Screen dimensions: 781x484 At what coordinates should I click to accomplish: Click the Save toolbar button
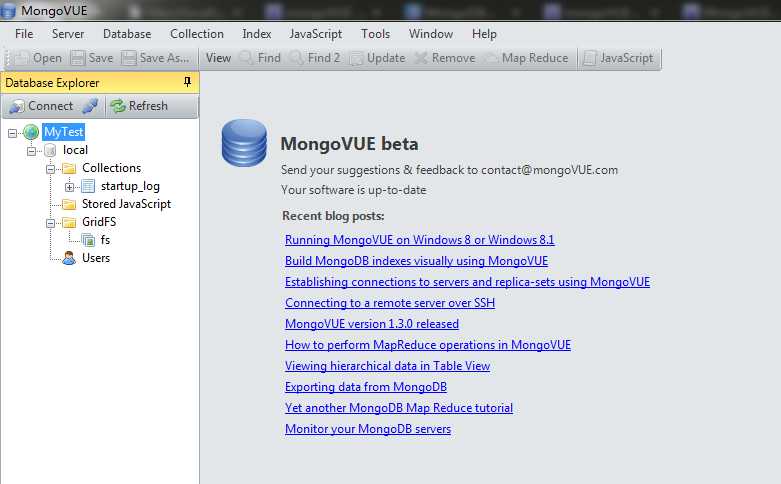pyautogui.click(x=92, y=58)
